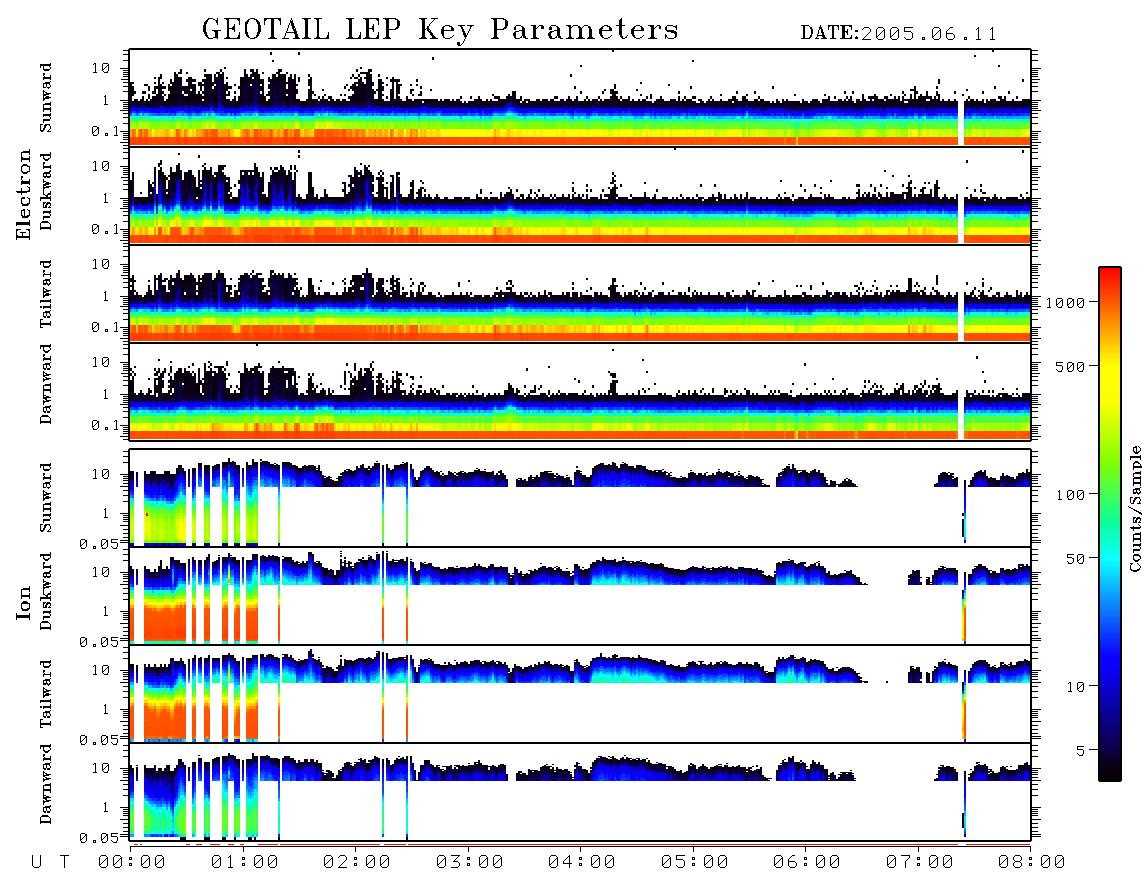Image resolution: width=1142 pixels, height=880 pixels.
Task: Click the 0.05 tick of Ion Sunward panel
Action: [99, 544]
